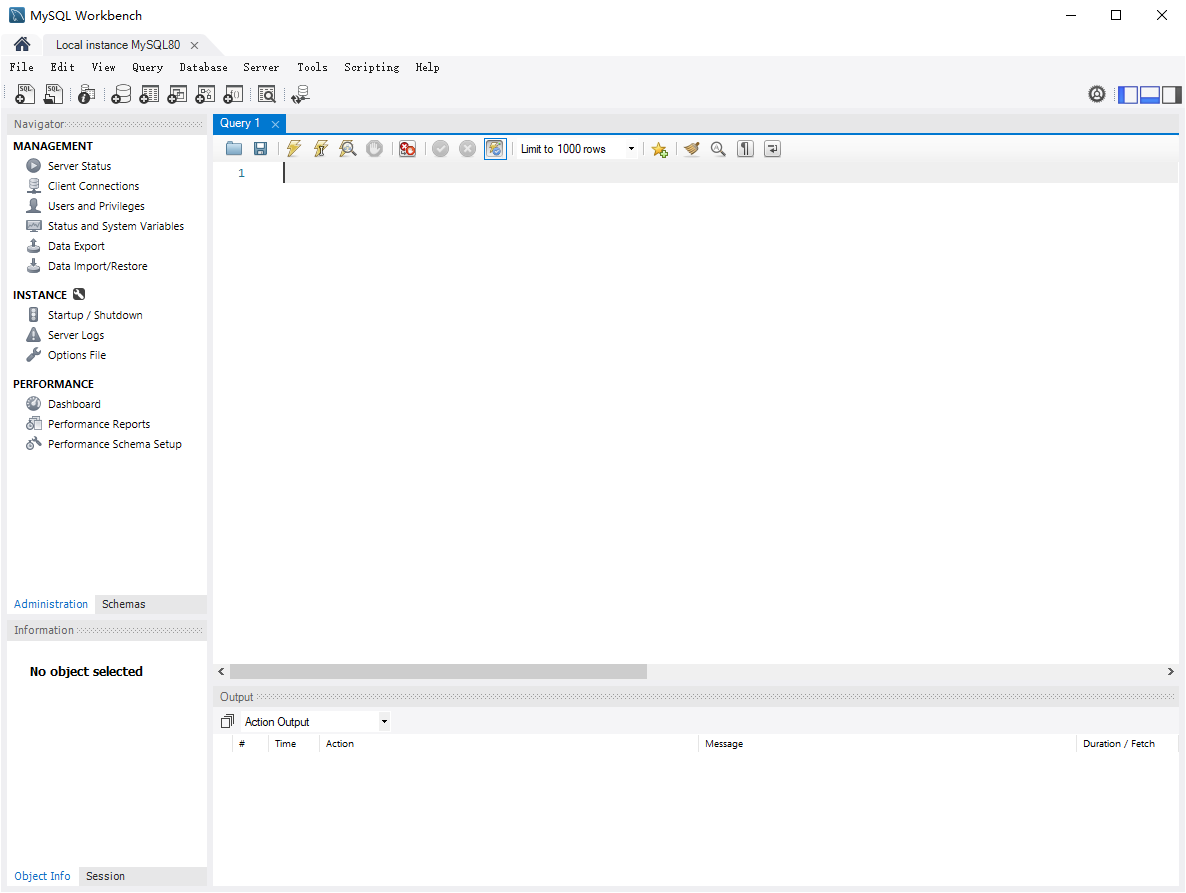The width and height of the screenshot is (1186, 893).
Task: Open the performance Dashboard
Action: [74, 404]
